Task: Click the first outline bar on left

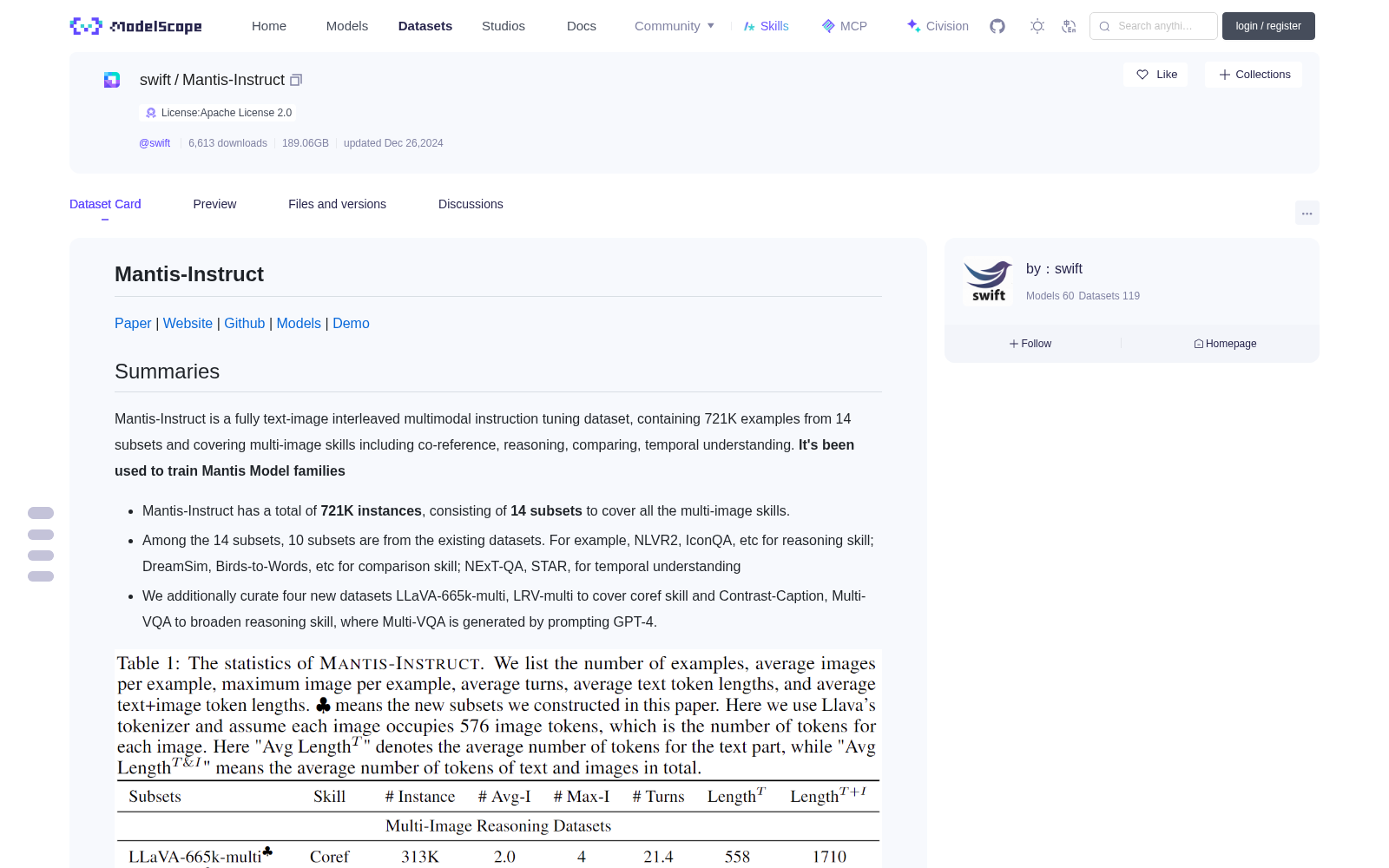Action: (41, 513)
